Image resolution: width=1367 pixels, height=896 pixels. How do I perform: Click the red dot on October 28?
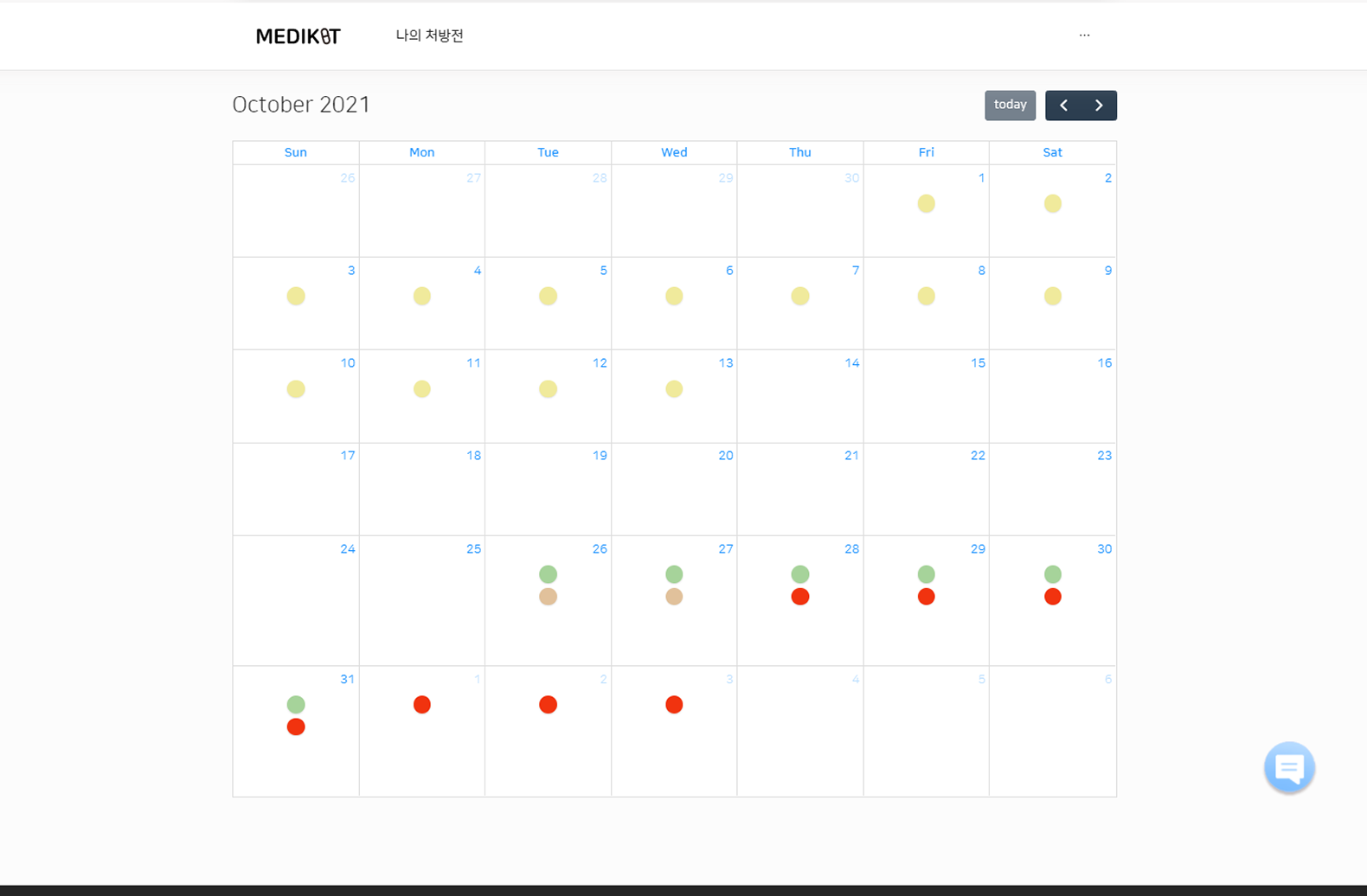pyautogui.click(x=800, y=597)
